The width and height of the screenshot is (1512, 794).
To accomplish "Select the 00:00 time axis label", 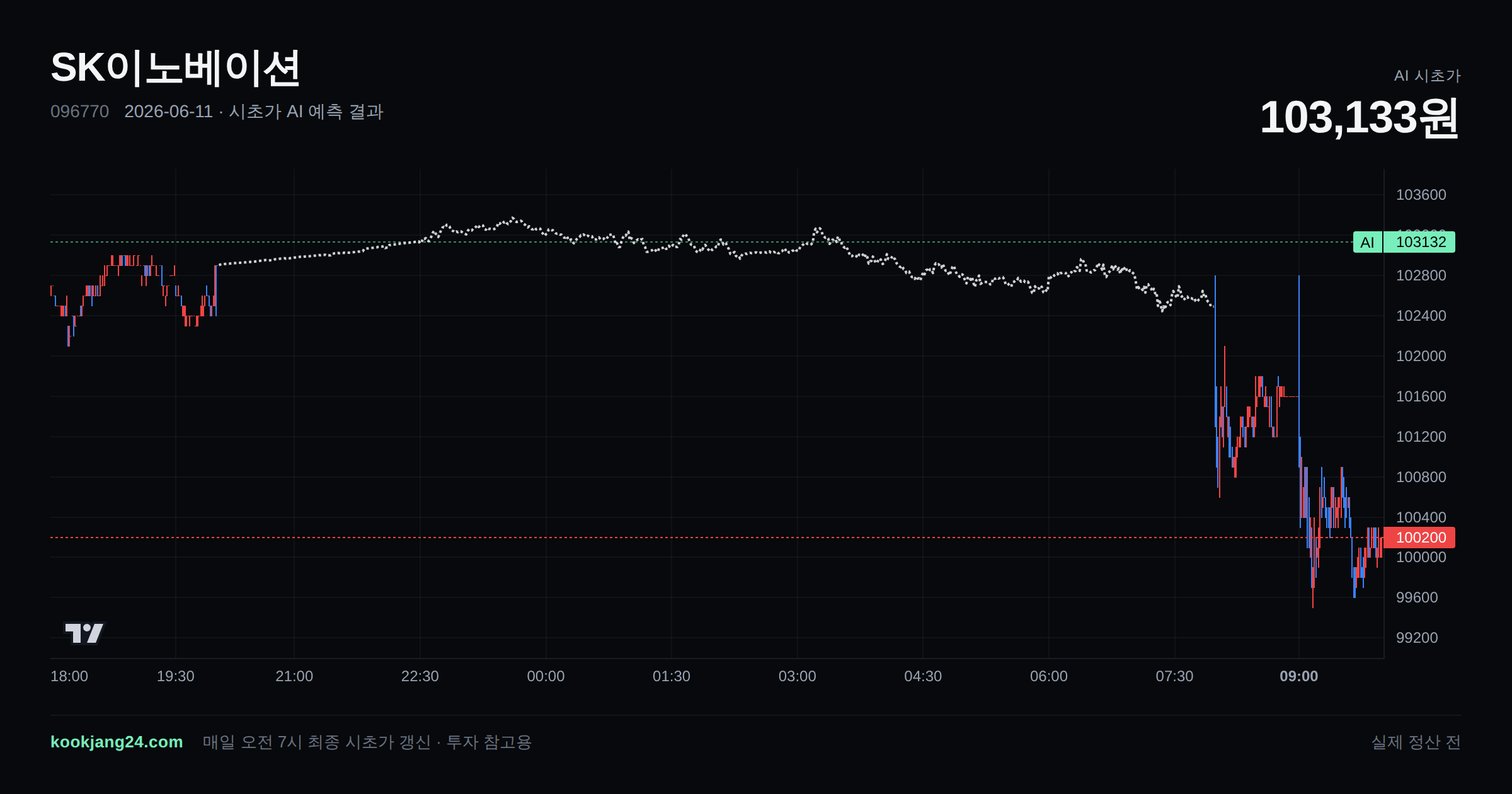I will (546, 676).
